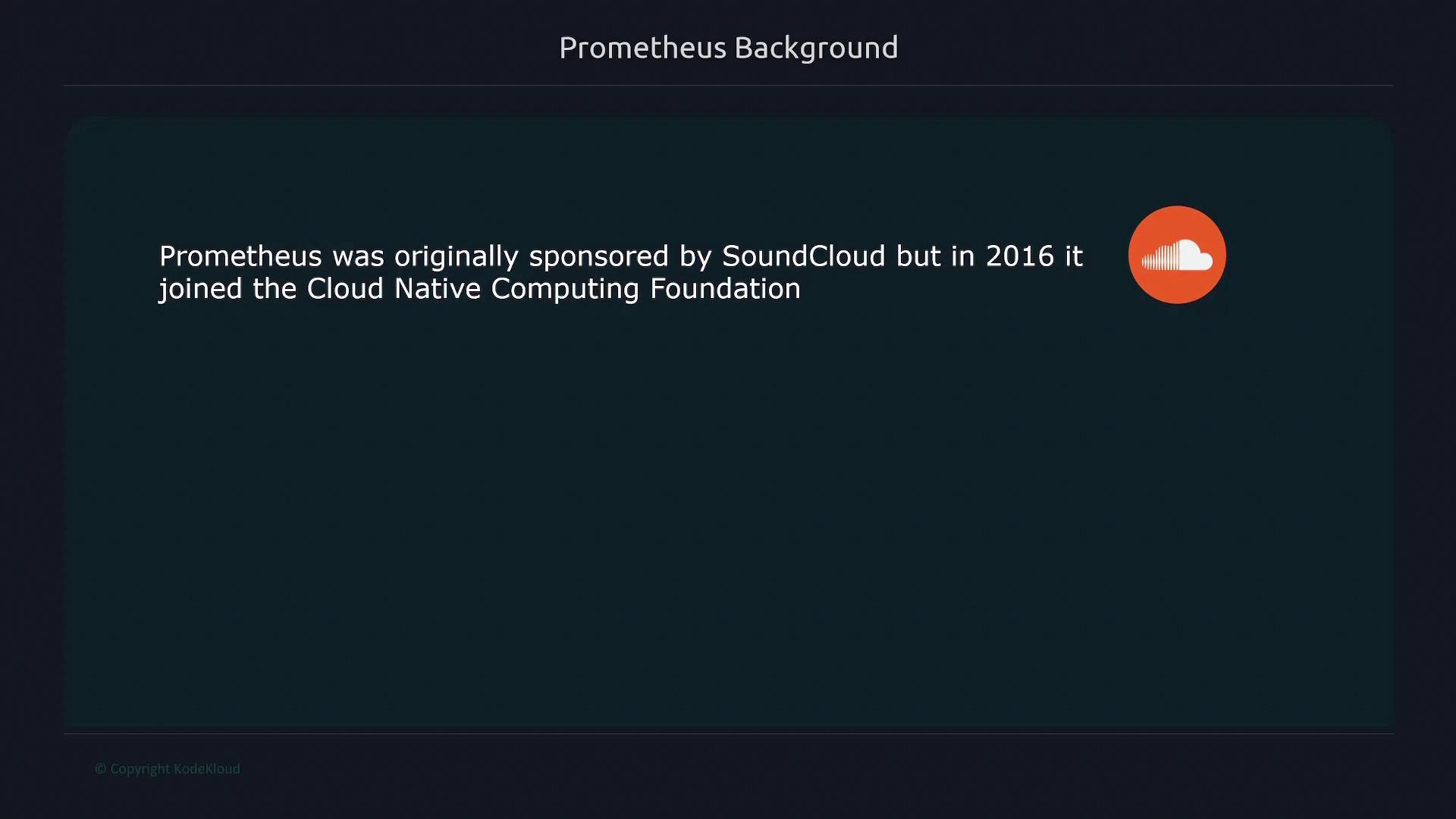Image resolution: width=1456 pixels, height=819 pixels.
Task: Click the word SoundCloud in the sentence
Action: click(x=803, y=256)
